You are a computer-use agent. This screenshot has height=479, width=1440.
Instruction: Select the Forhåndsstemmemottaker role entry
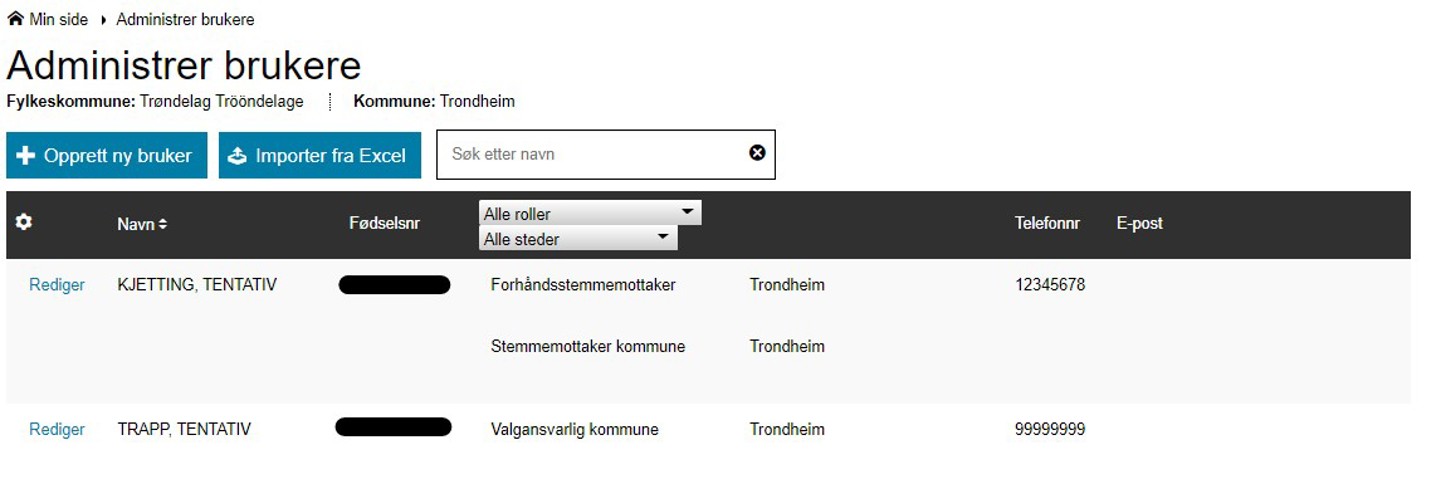(x=583, y=285)
